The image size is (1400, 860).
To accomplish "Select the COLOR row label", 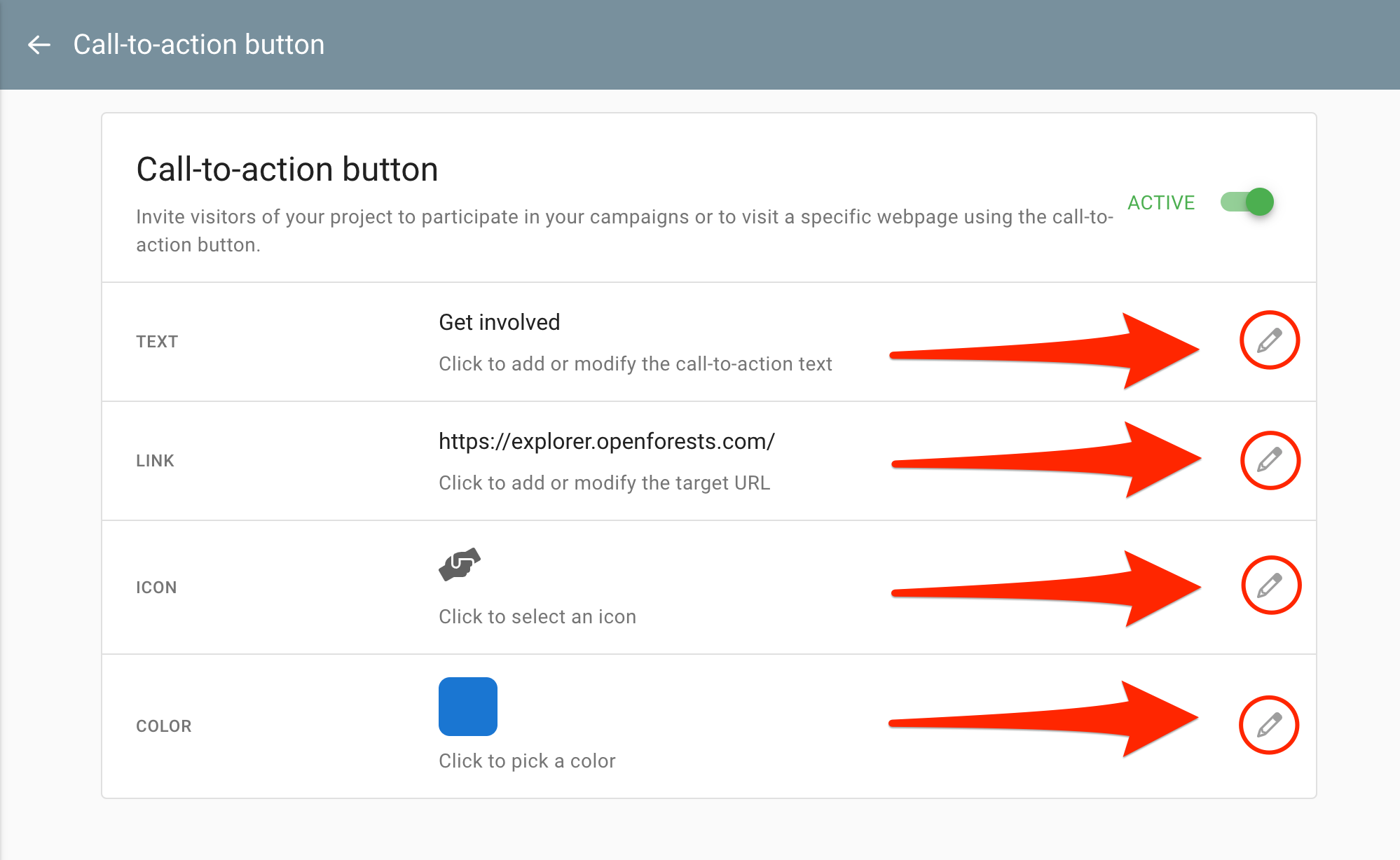I will click(163, 726).
